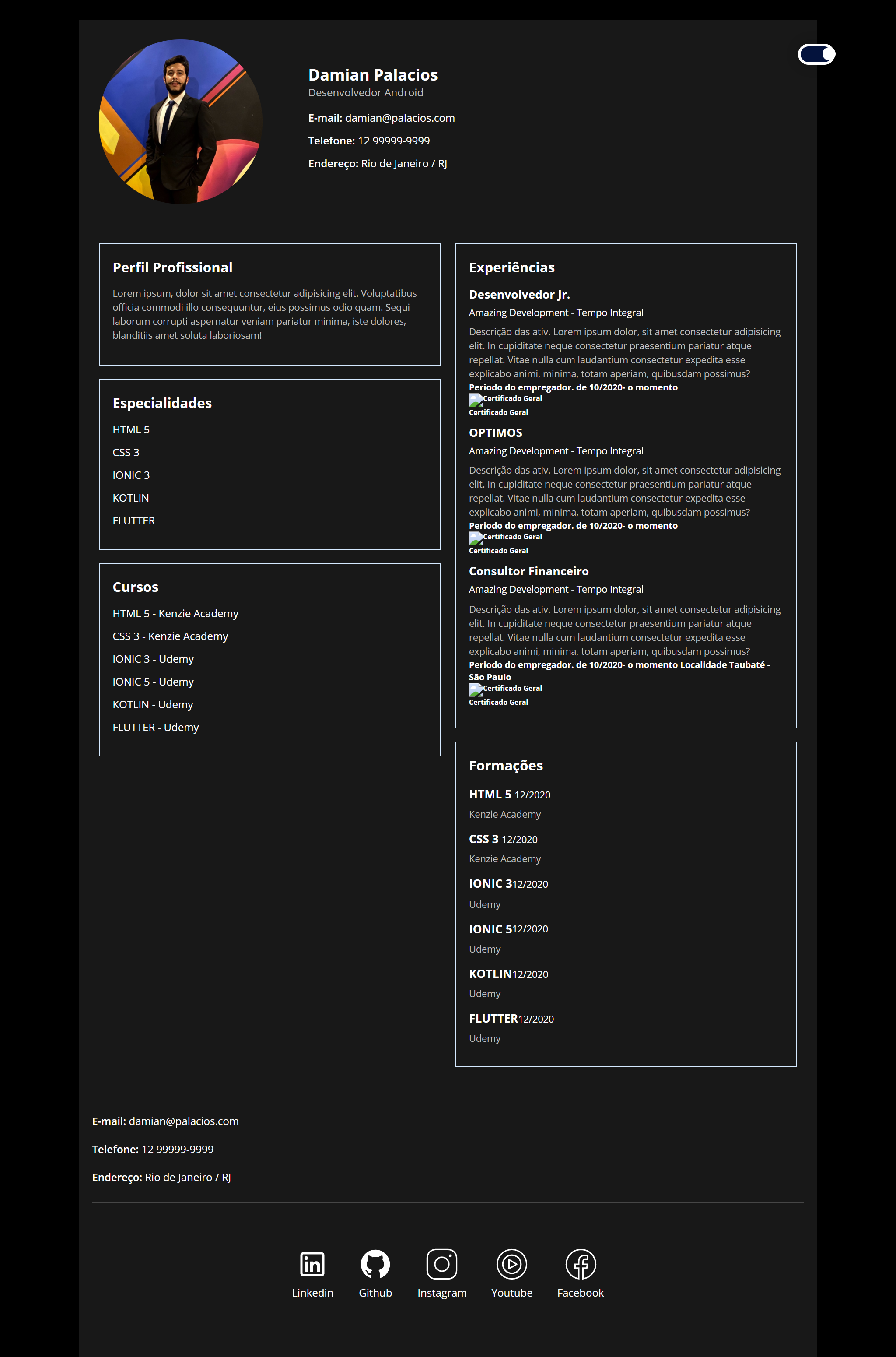Toggle the dark mode switch
The height and width of the screenshot is (1357, 896).
816,54
